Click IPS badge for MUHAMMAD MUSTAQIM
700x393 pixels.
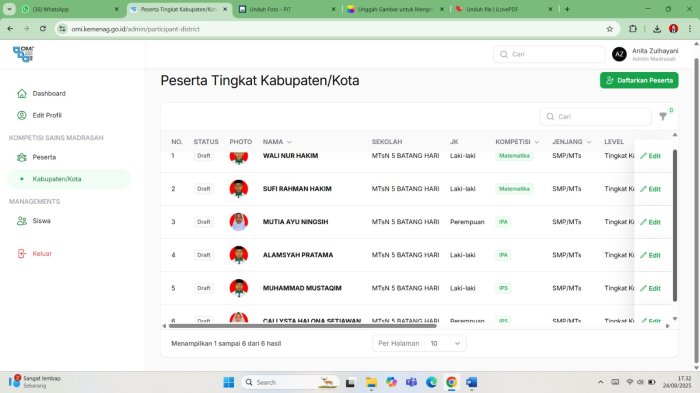tap(503, 288)
